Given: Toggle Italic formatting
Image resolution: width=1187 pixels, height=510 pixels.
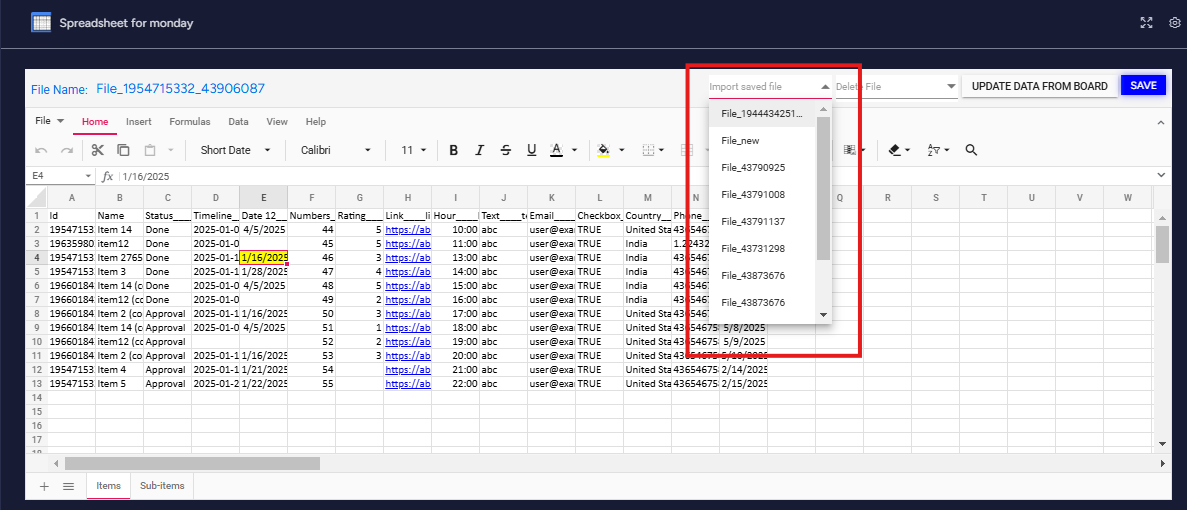Looking at the screenshot, I should click(479, 150).
